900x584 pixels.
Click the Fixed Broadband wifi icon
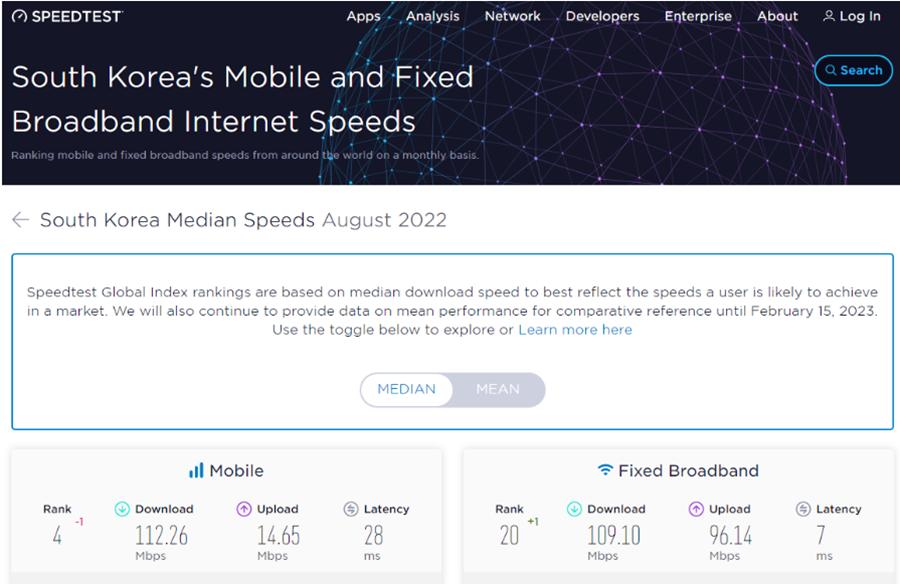605,470
